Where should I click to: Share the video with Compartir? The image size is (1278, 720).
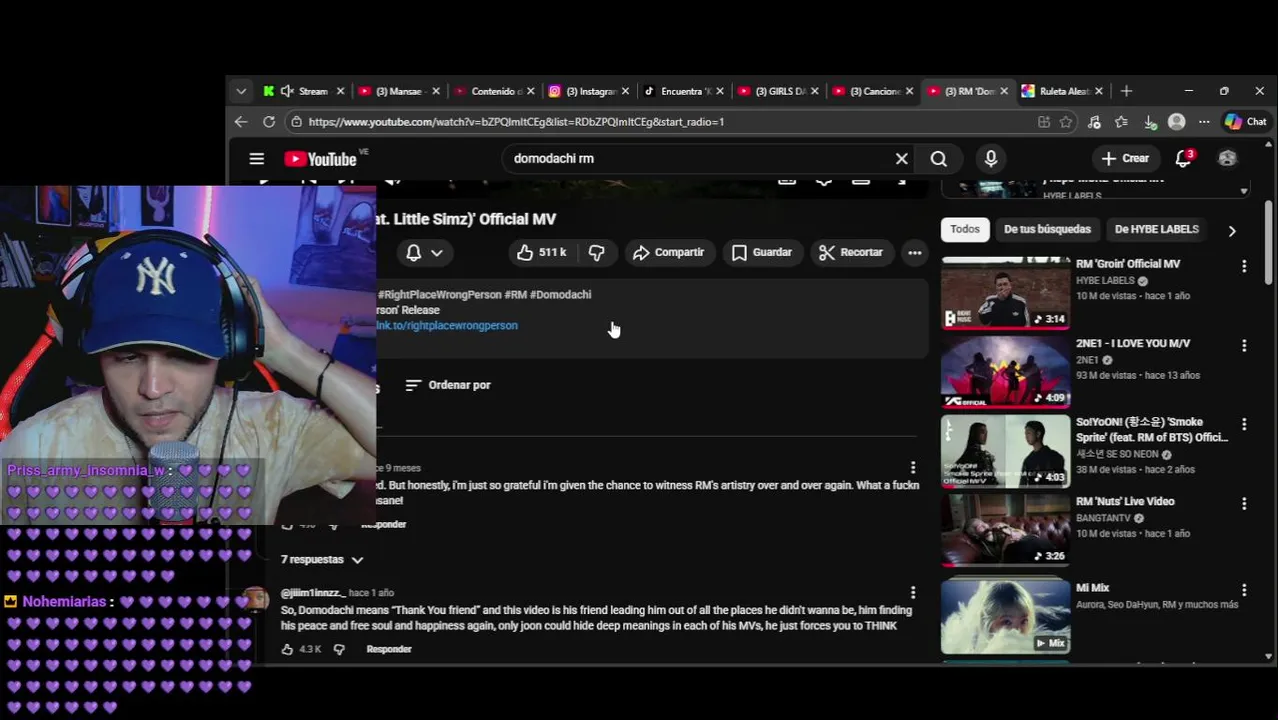668,253
